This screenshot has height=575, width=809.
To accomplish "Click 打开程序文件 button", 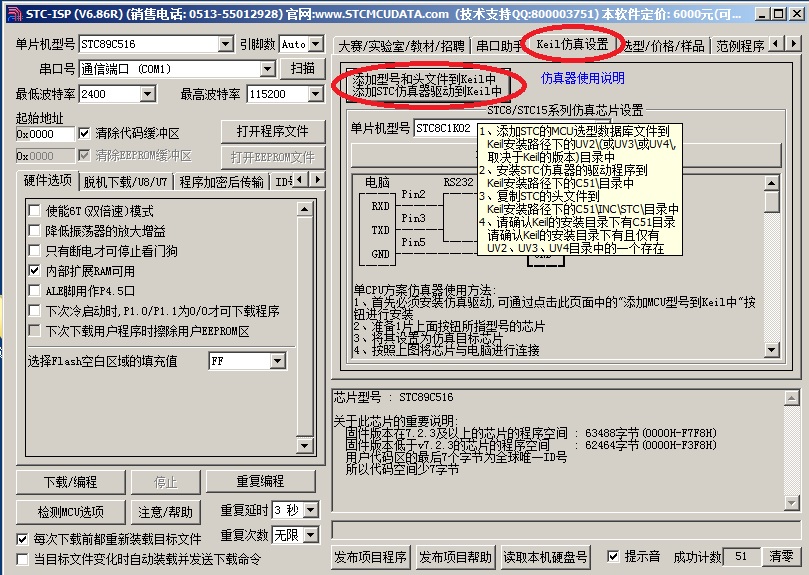I will click(x=273, y=132).
